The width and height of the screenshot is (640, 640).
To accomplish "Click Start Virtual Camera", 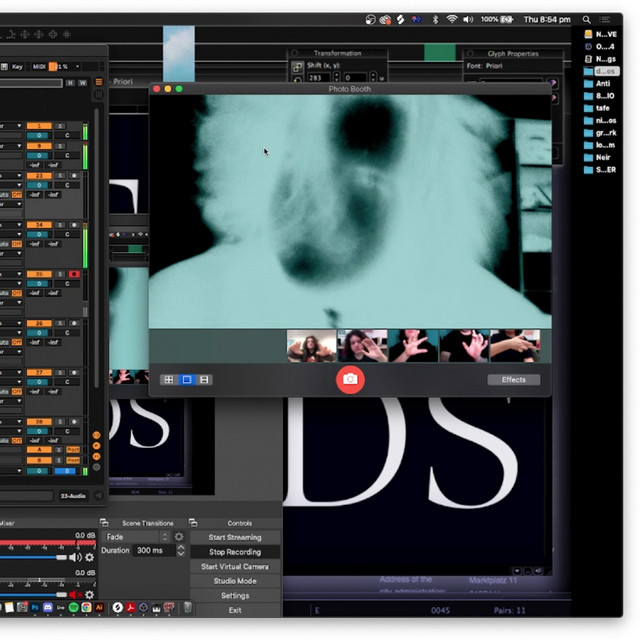I will (x=234, y=566).
